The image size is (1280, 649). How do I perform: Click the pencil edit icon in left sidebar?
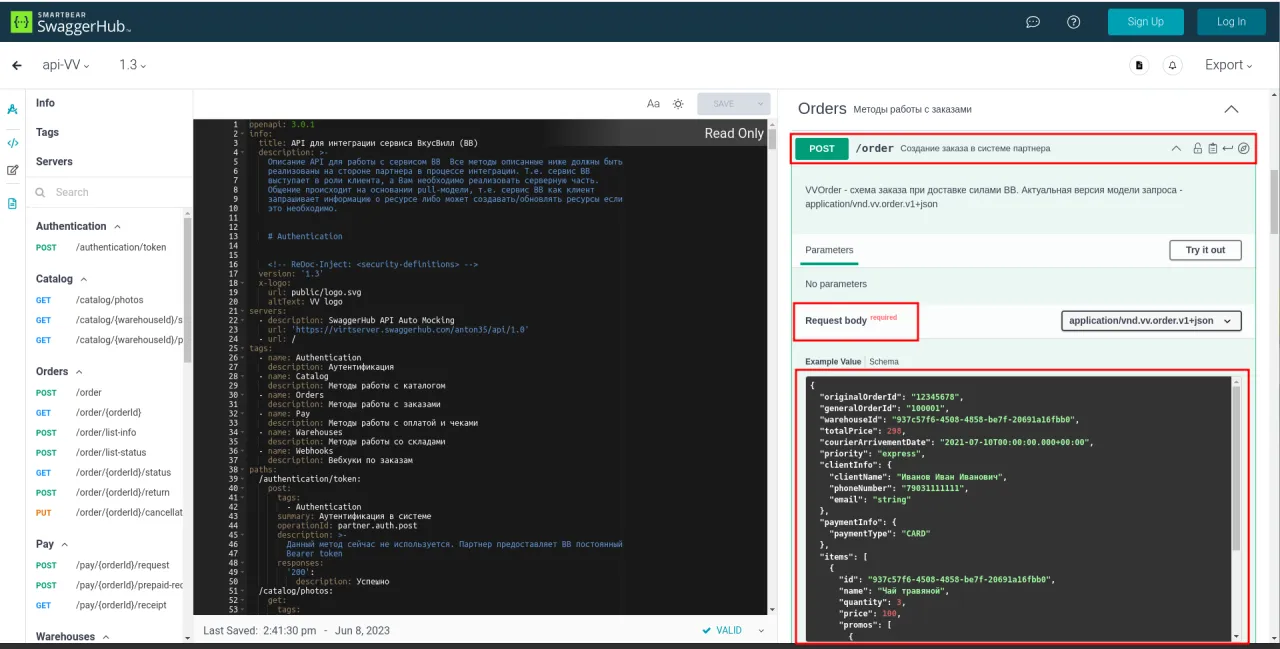point(13,170)
